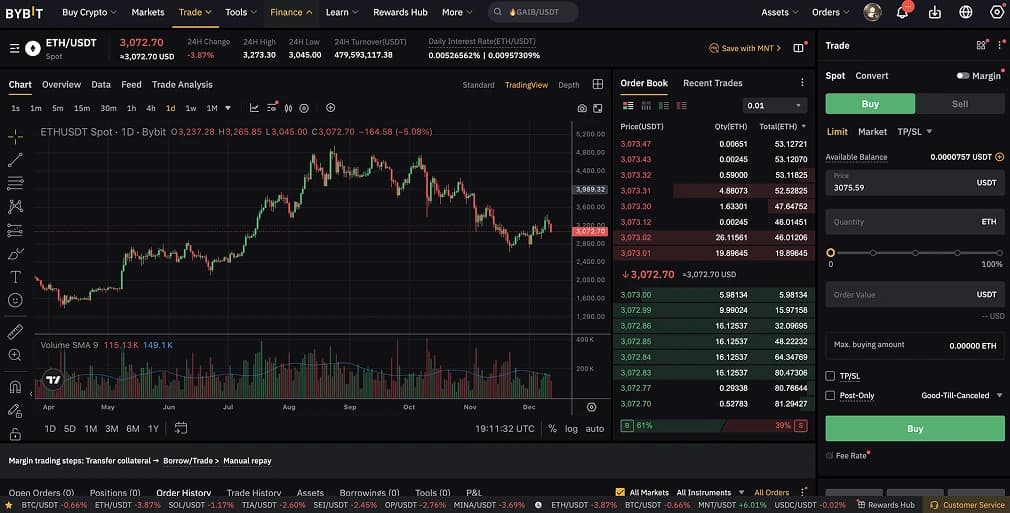Open the Orders dropdown
Screen dimensions: 1010x513
pyautogui.click(x=830, y=12)
